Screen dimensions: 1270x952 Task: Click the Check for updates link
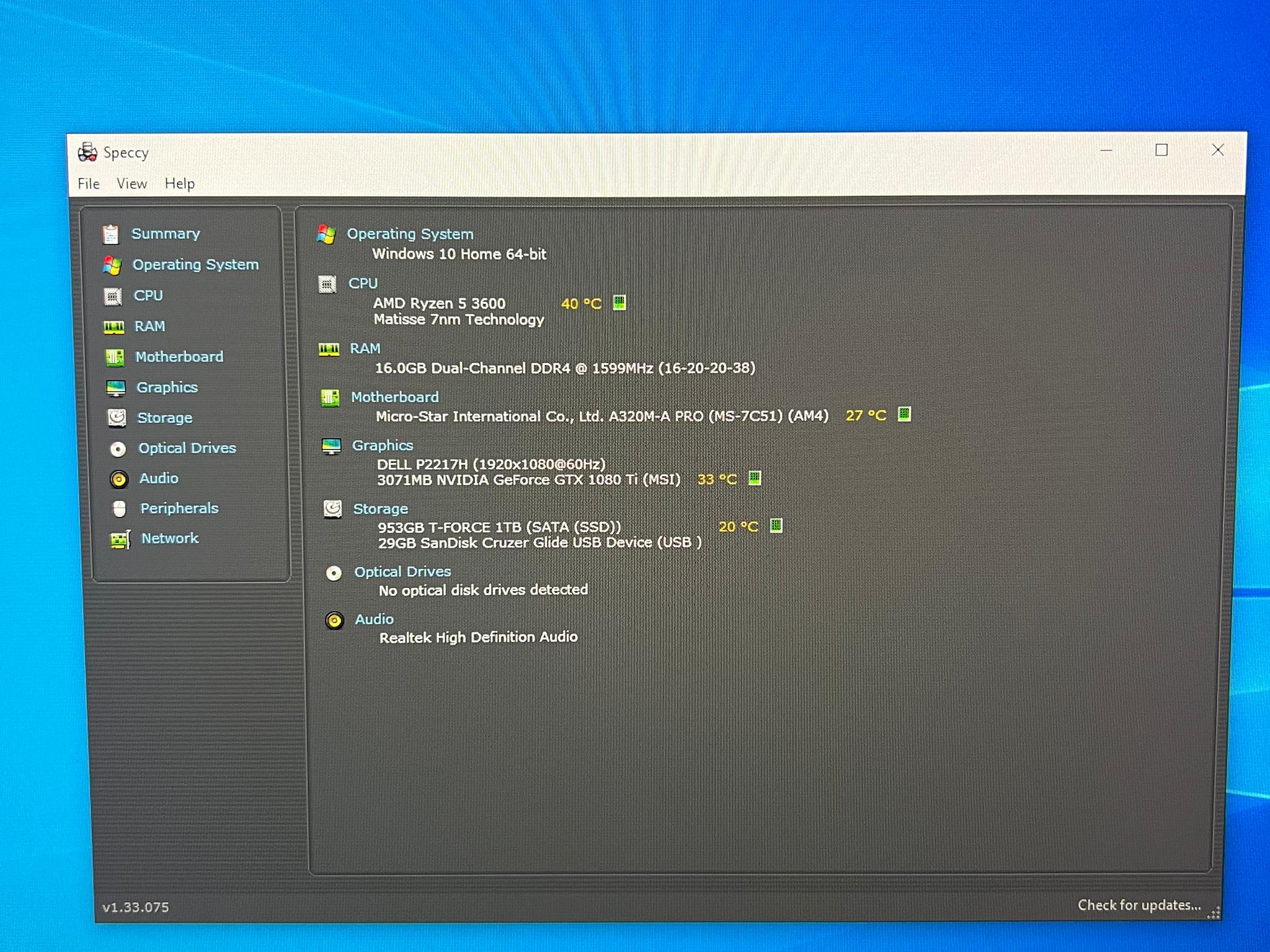1139,905
